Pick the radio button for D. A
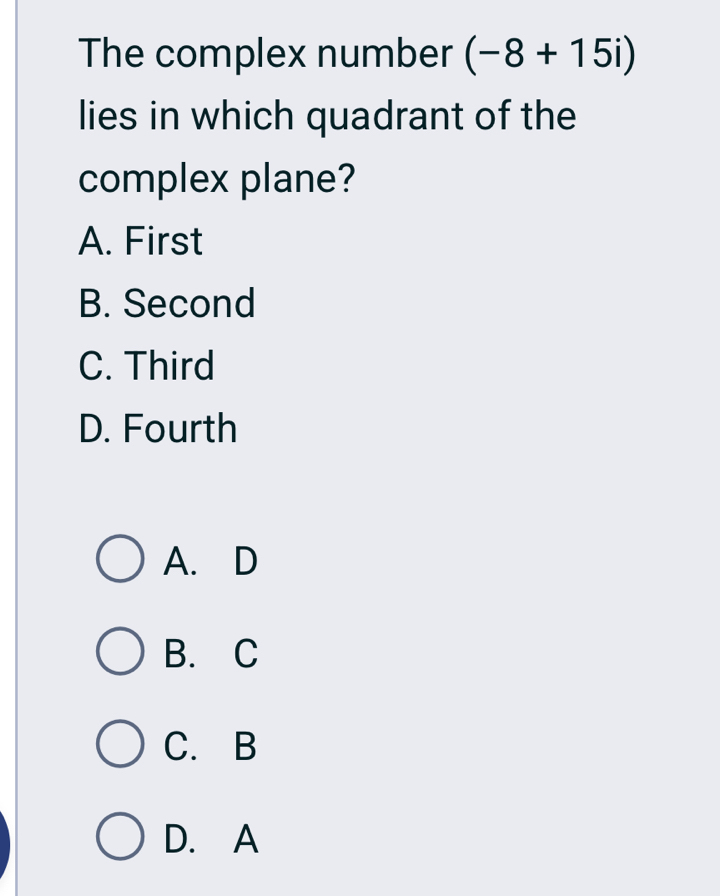Viewport: 720px width, 896px height. (120, 838)
